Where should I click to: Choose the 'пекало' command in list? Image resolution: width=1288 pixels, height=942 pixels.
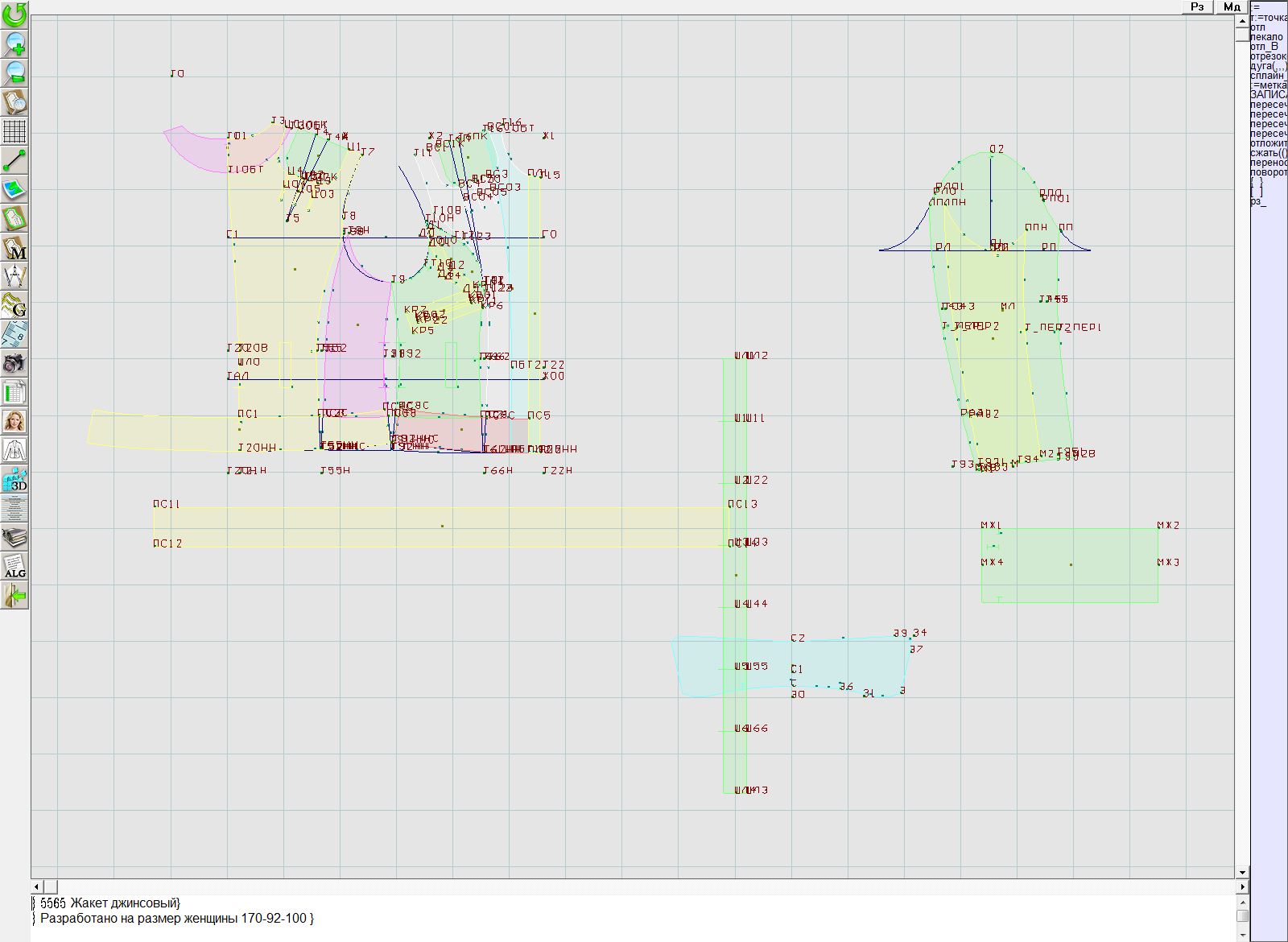(x=1267, y=37)
